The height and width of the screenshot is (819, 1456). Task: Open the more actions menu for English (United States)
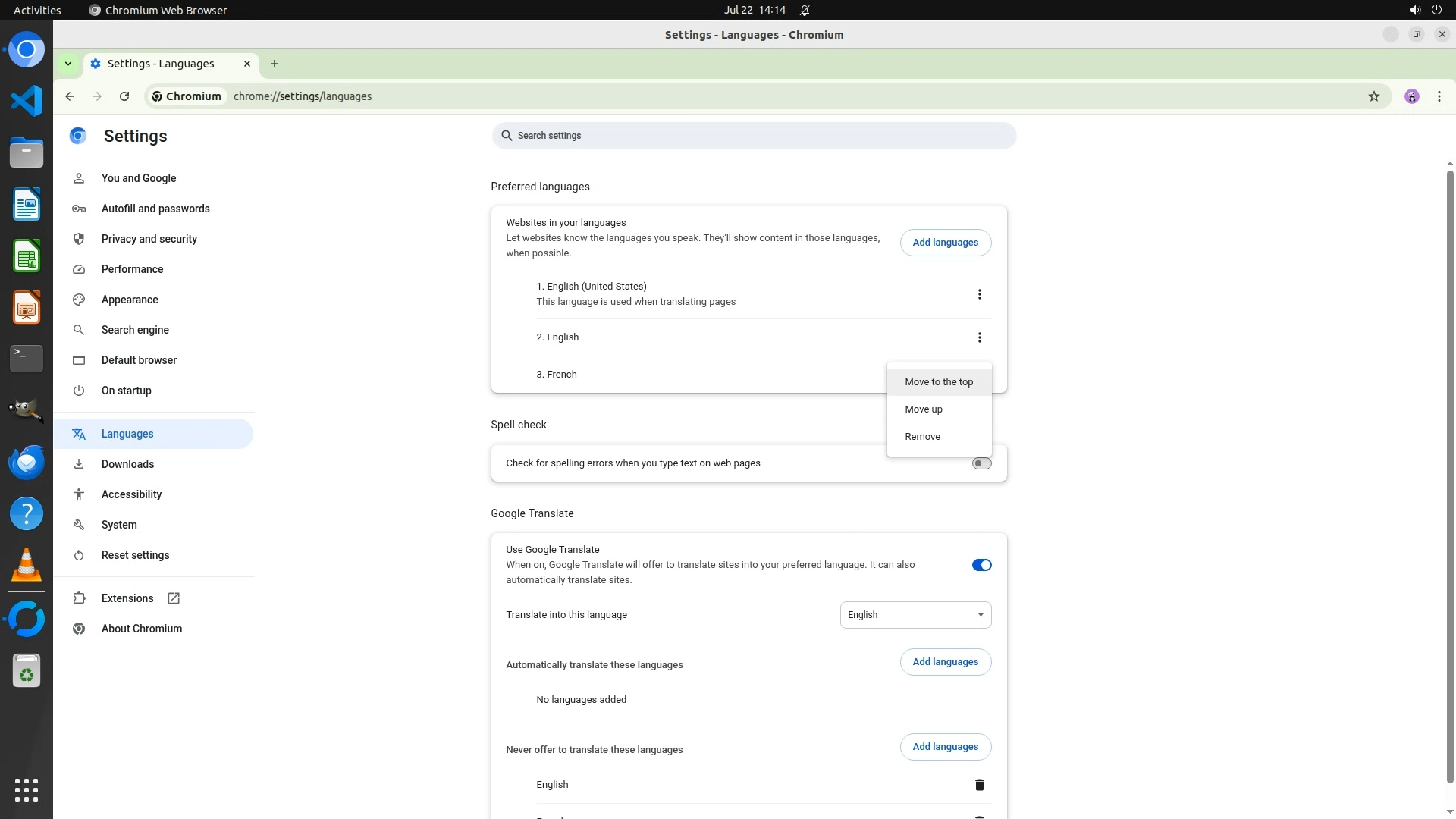979,294
